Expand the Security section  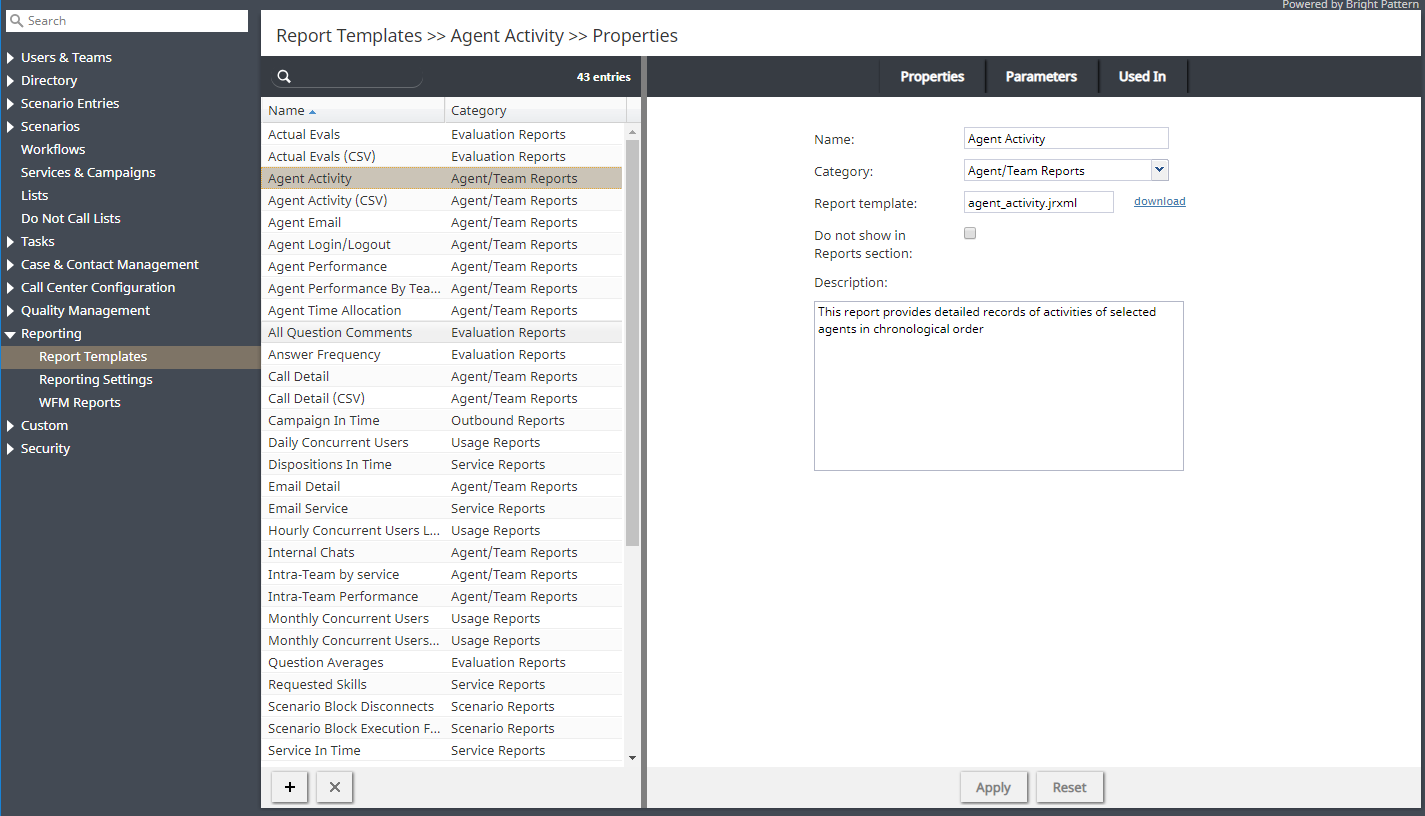[11, 449]
